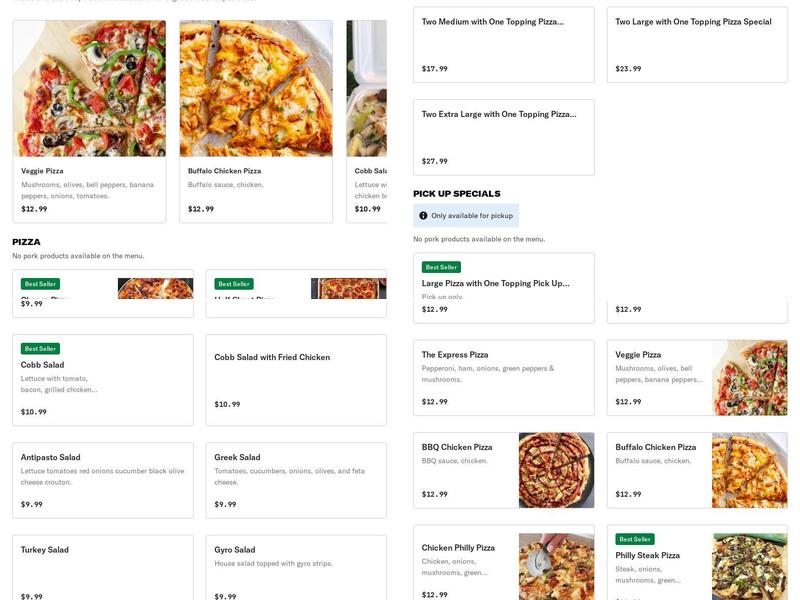The width and height of the screenshot is (800, 600).
Task: Click the Philly Steak Pizza image
Action: [749, 566]
